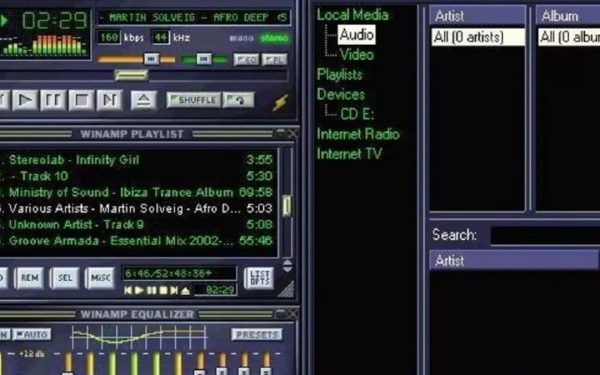Screen dimensions: 600x375
Task: Click the stereo indicator
Action: click(274, 38)
